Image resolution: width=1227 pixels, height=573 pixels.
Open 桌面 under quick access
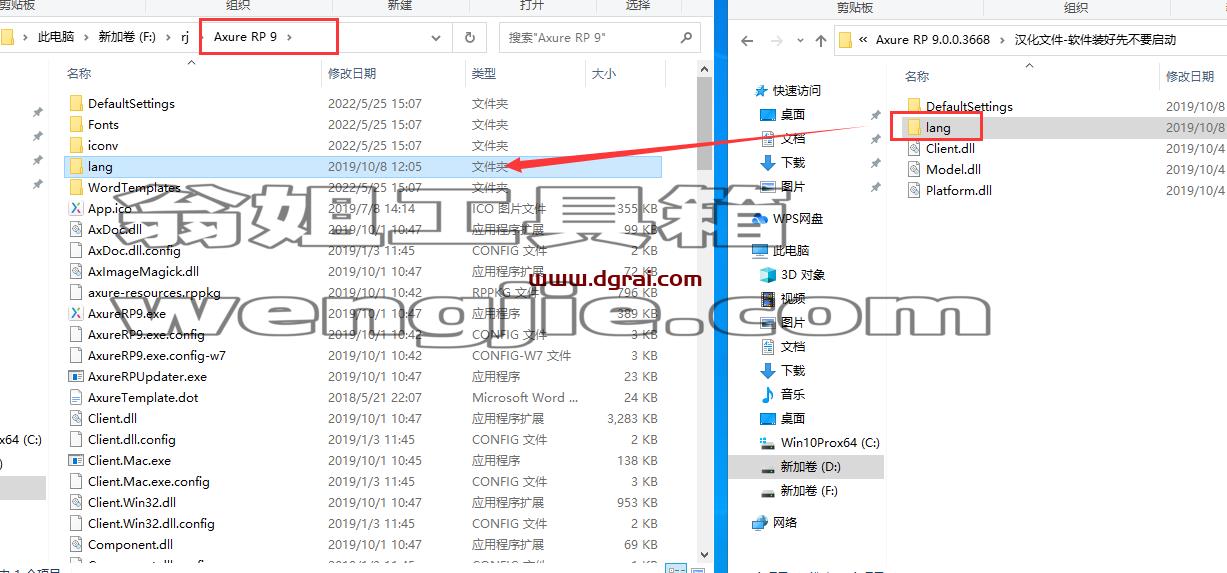(x=793, y=114)
